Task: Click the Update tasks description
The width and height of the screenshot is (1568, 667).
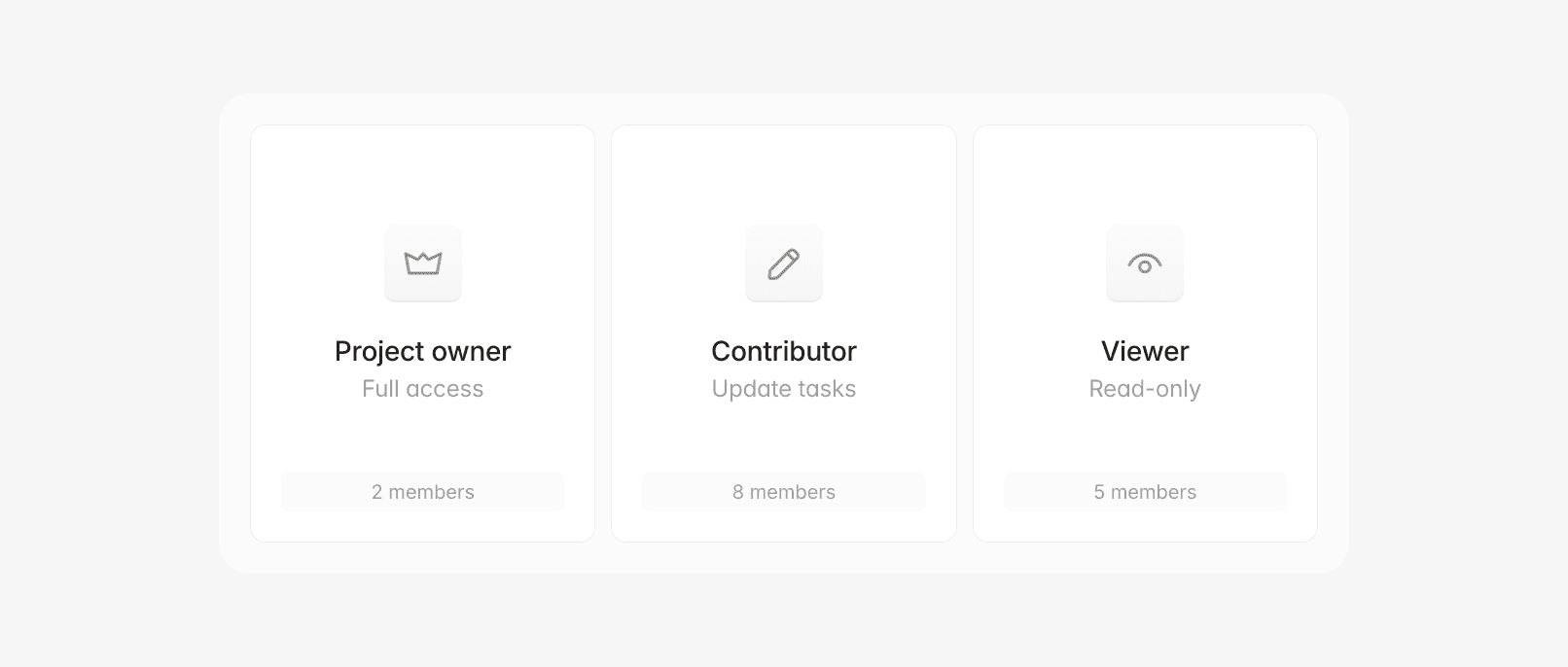Action: point(784,389)
